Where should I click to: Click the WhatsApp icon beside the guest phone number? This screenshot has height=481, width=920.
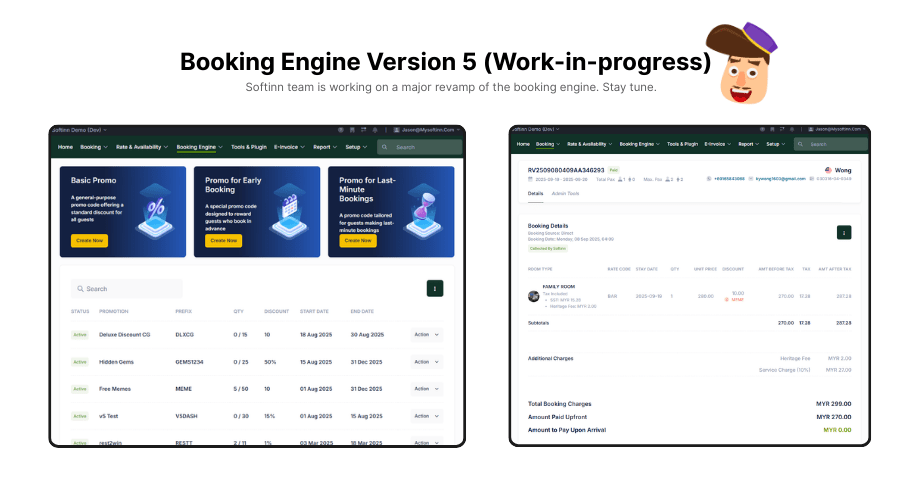pos(709,178)
